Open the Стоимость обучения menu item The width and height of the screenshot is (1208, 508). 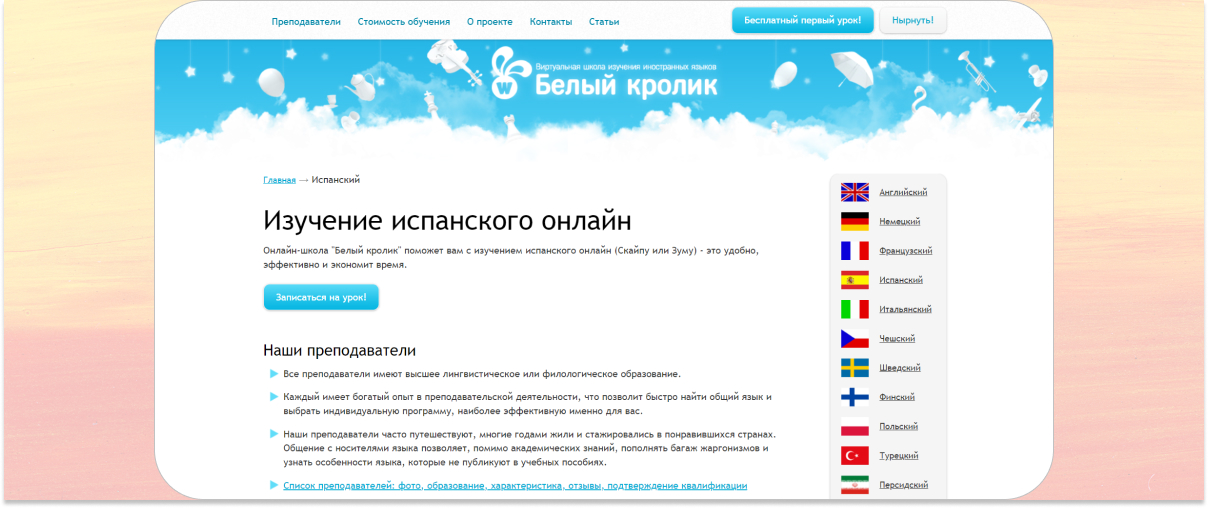point(404,21)
